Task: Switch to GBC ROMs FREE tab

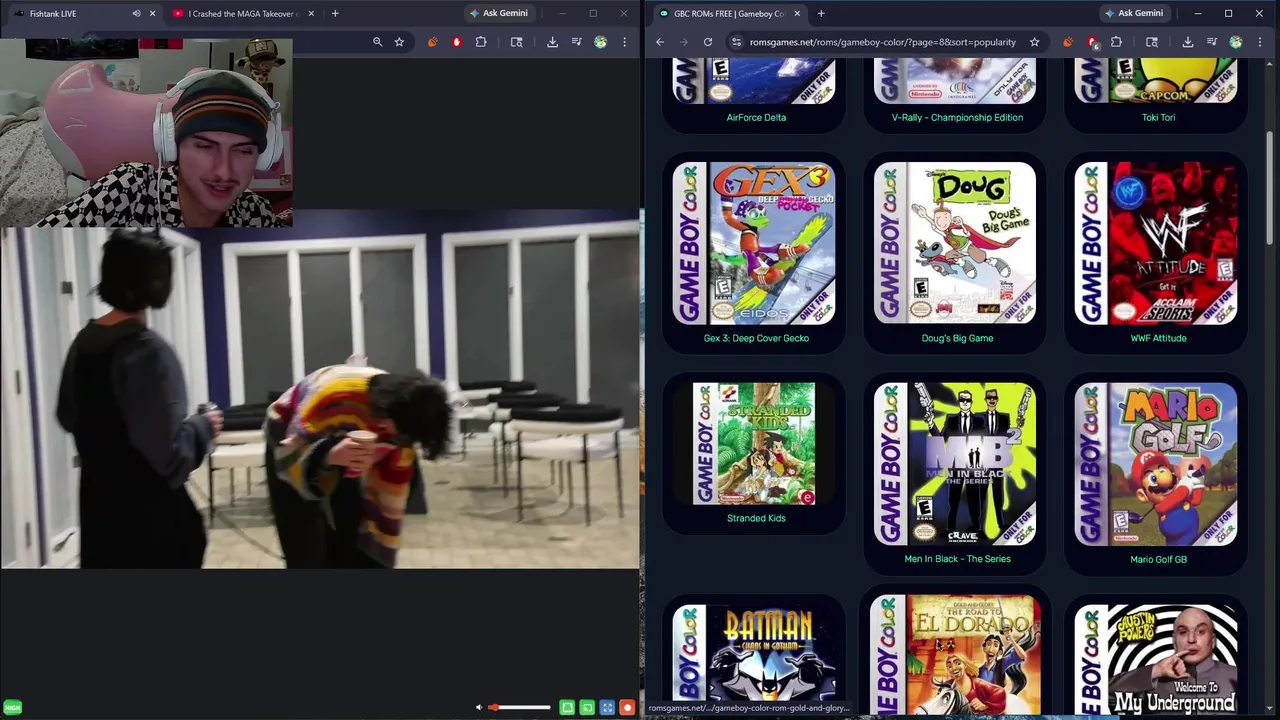Action: coord(728,13)
